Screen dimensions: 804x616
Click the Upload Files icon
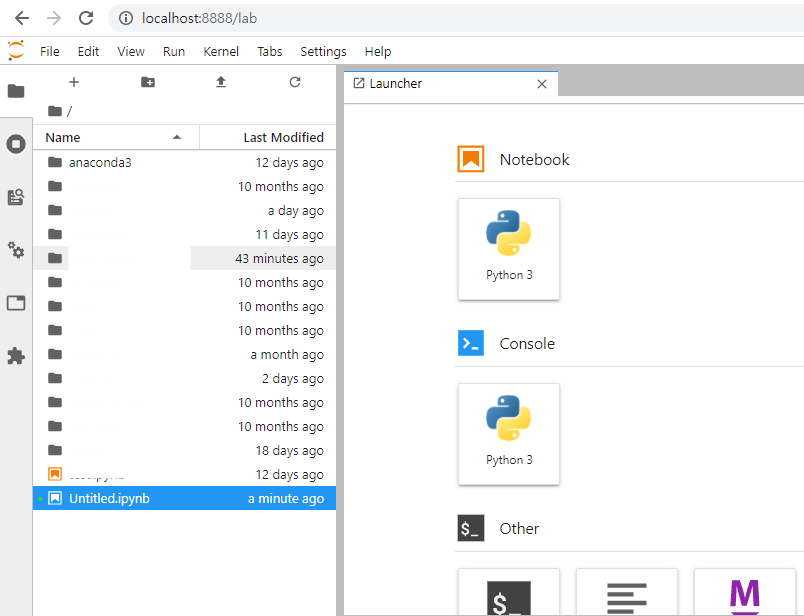[221, 82]
